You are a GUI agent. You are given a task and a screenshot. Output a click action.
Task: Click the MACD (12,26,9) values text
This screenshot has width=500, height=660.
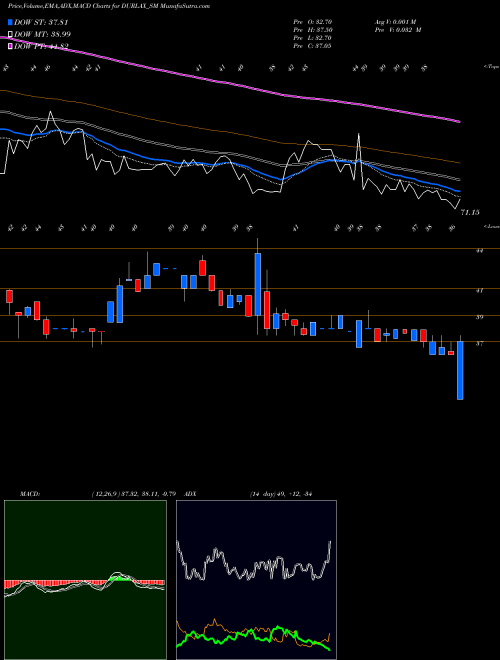133,494
